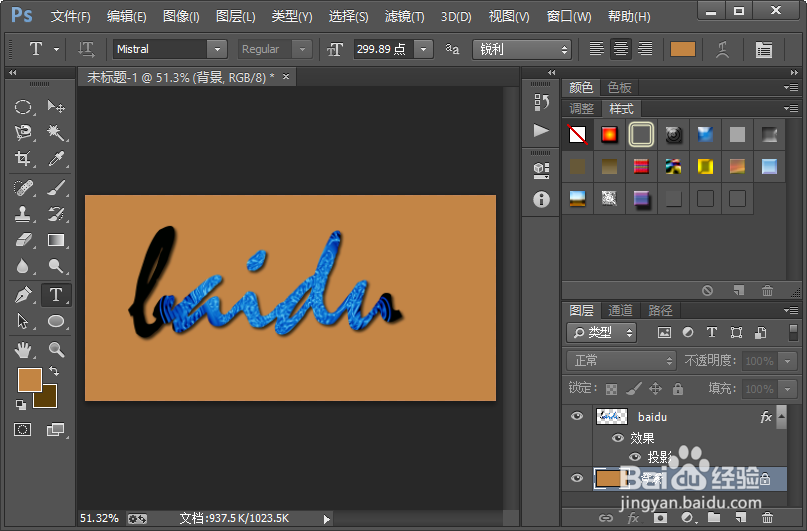Select the History Brush tool
This screenshot has height=531, width=807.
pyautogui.click(x=56, y=214)
